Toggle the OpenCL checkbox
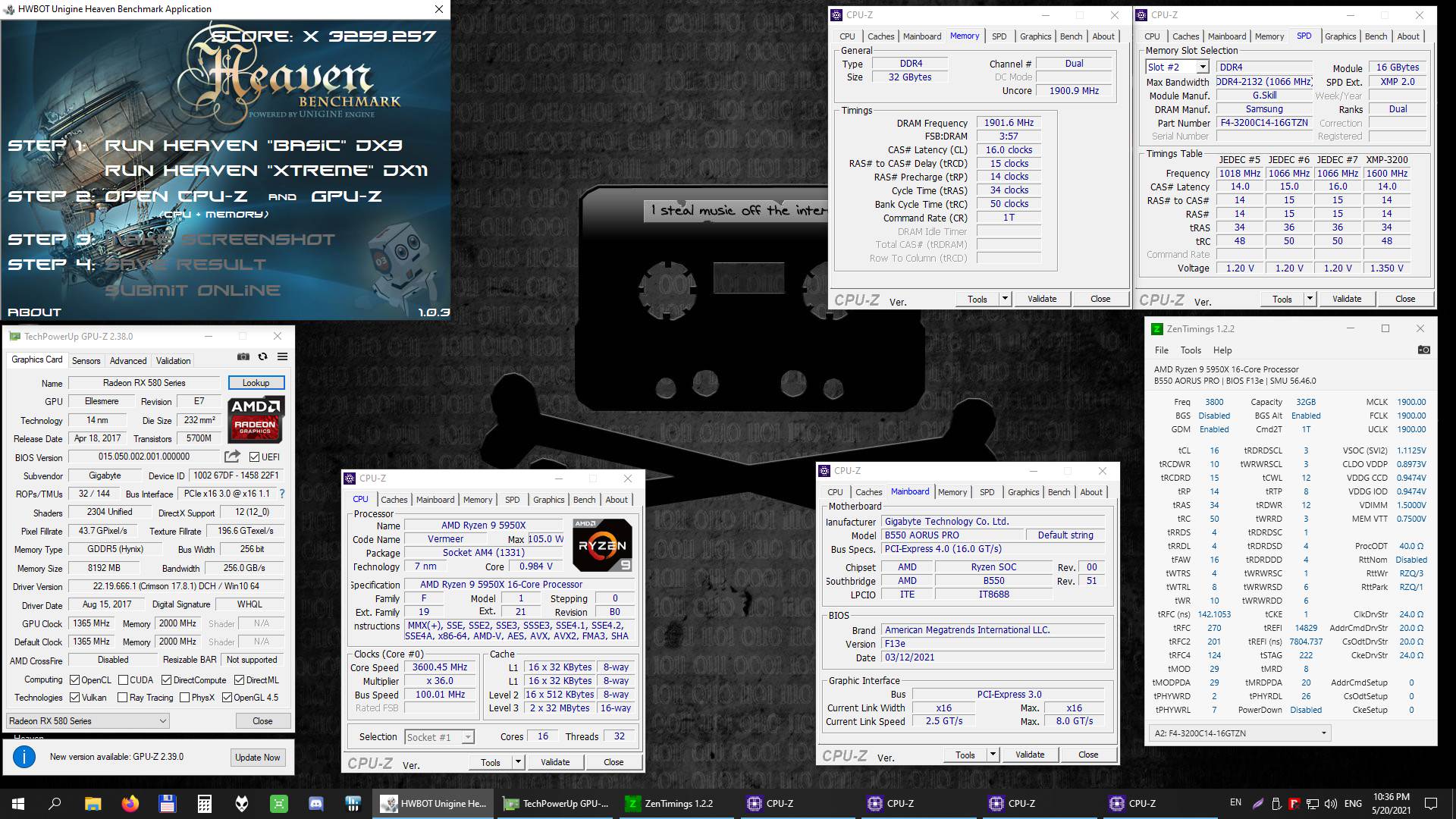Screen dimensions: 1456x819 (x=75, y=680)
